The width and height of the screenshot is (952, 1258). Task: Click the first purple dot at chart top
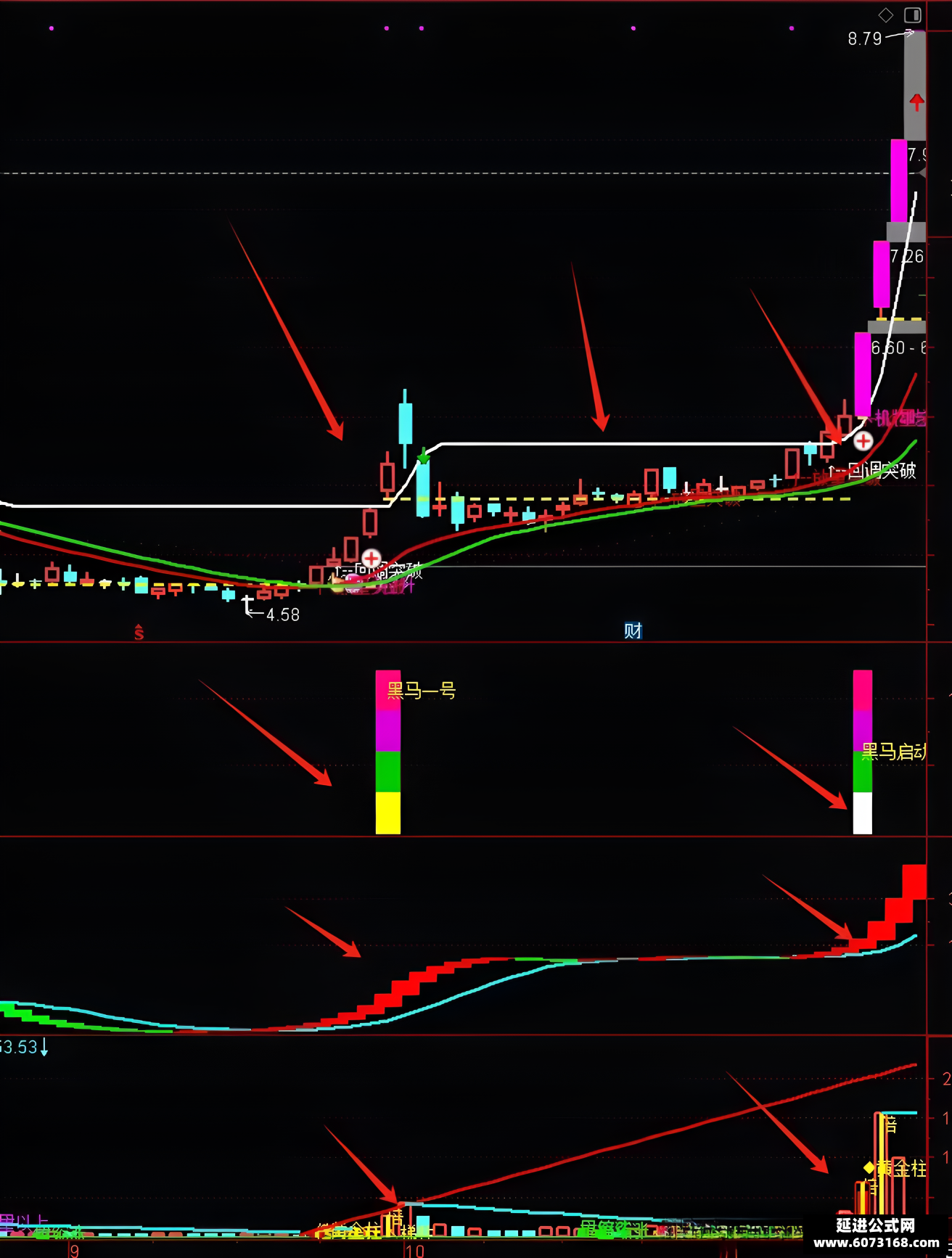pyautogui.click(x=51, y=28)
